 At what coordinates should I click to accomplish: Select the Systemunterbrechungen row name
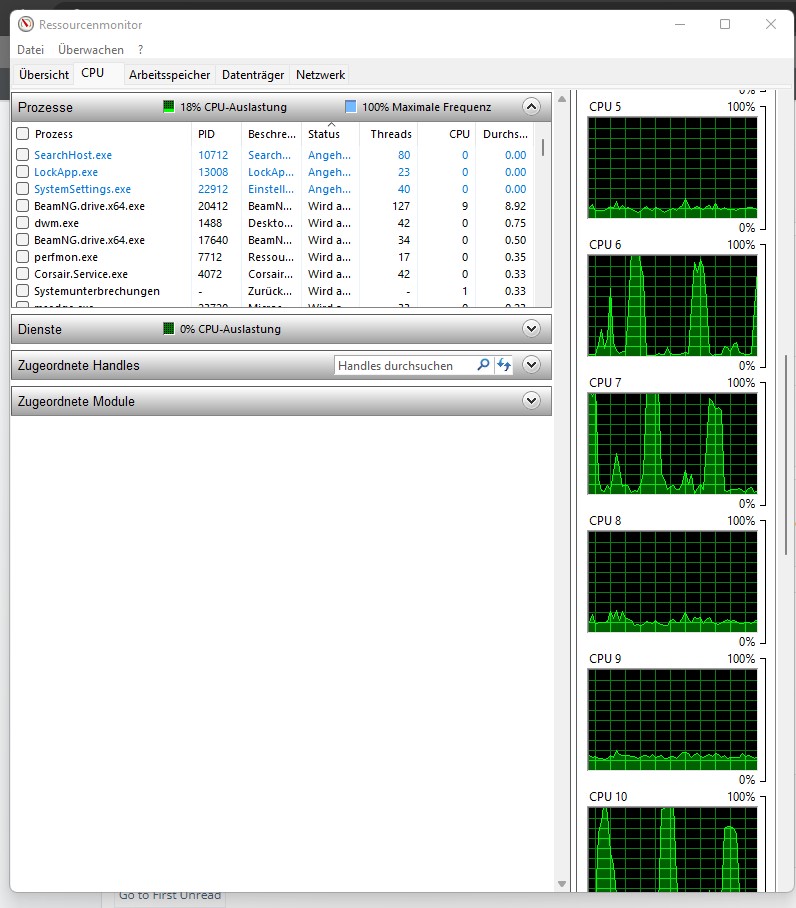coord(97,291)
